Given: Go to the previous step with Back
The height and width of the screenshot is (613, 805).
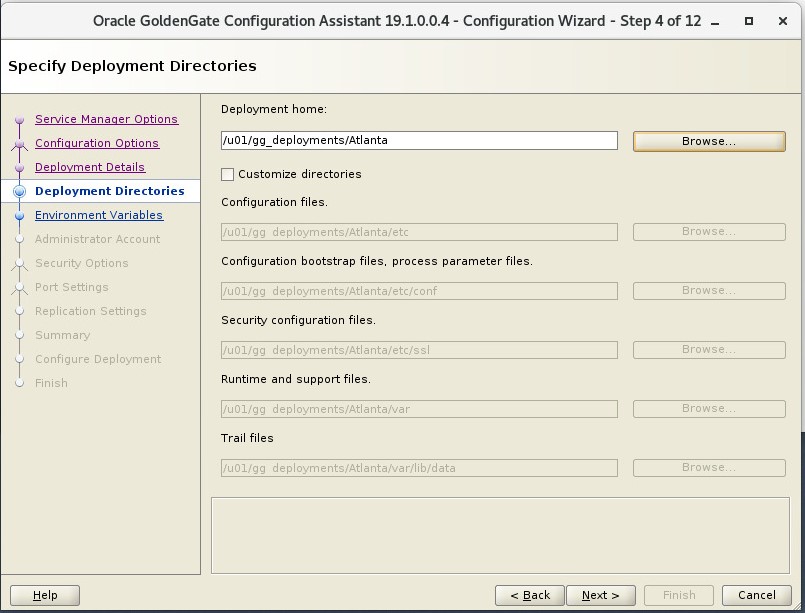Looking at the screenshot, I should click(x=530, y=596).
